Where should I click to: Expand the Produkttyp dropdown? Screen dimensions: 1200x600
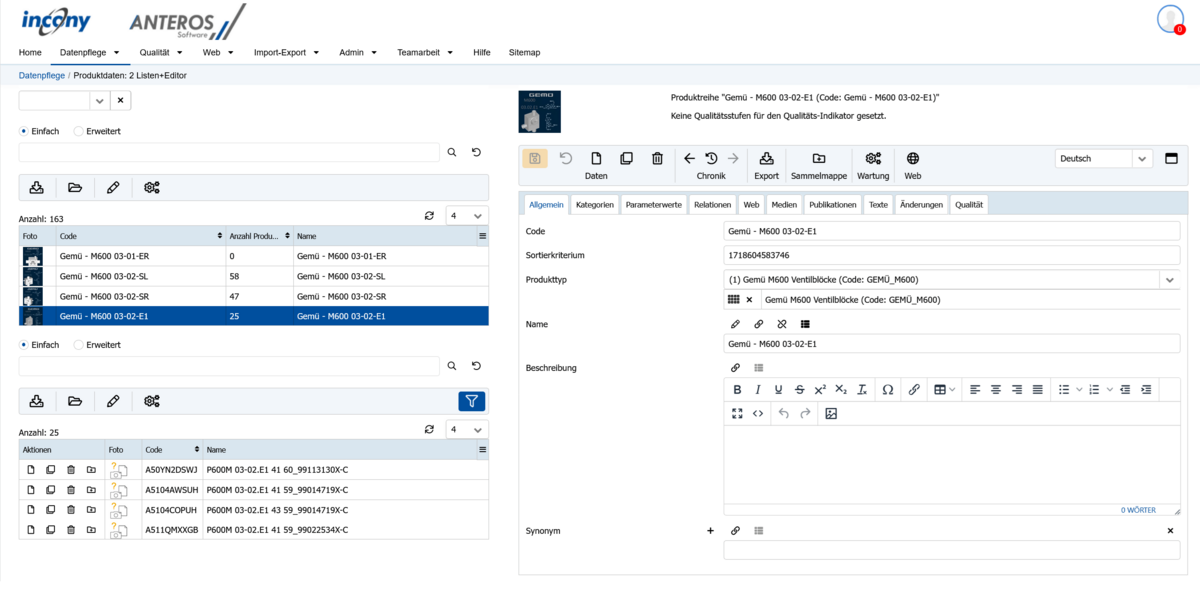pos(1169,280)
